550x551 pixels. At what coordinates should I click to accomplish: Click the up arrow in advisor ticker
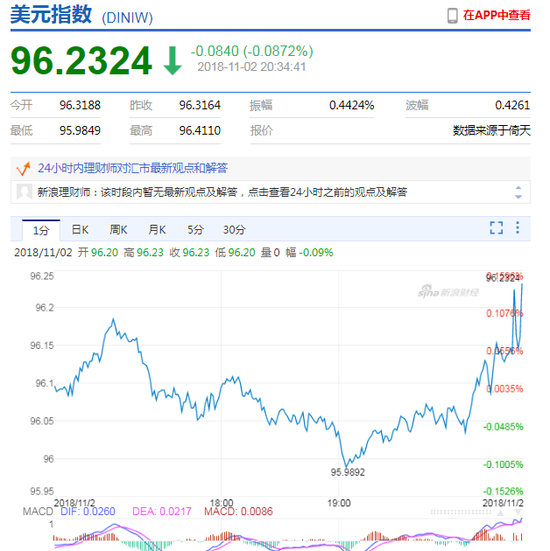pos(518,188)
